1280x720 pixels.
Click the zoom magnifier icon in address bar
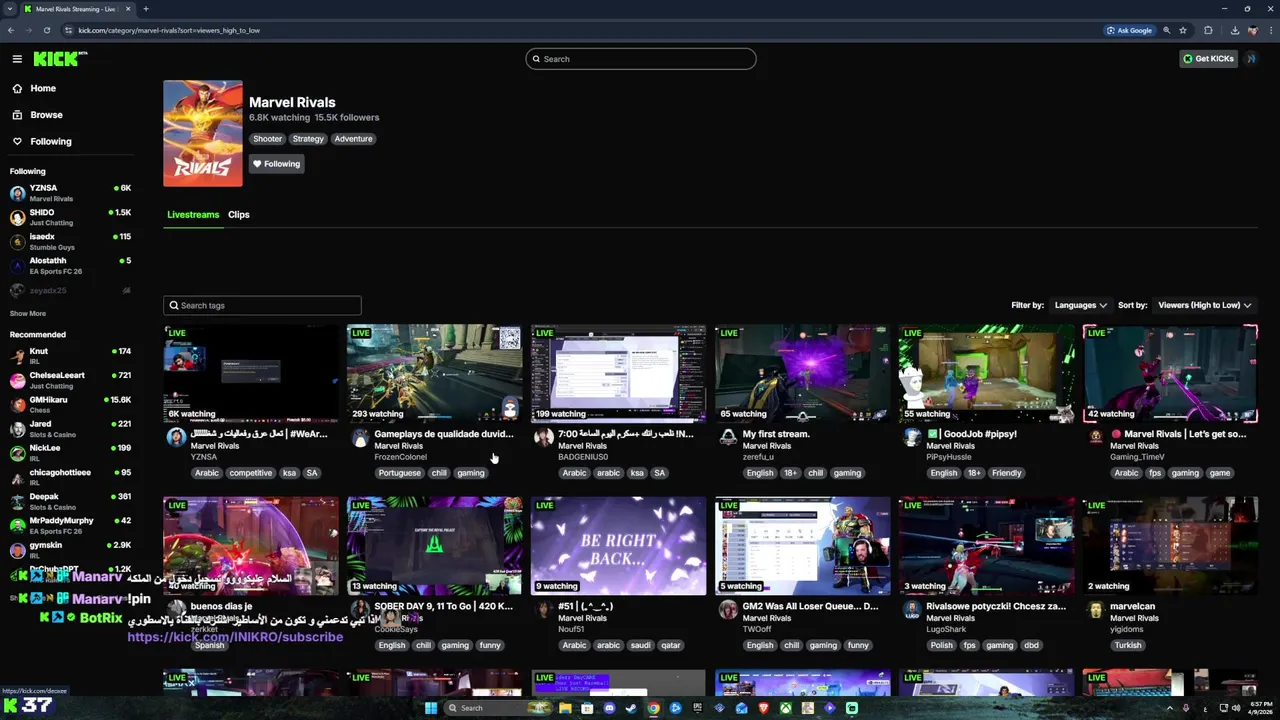[1166, 30]
